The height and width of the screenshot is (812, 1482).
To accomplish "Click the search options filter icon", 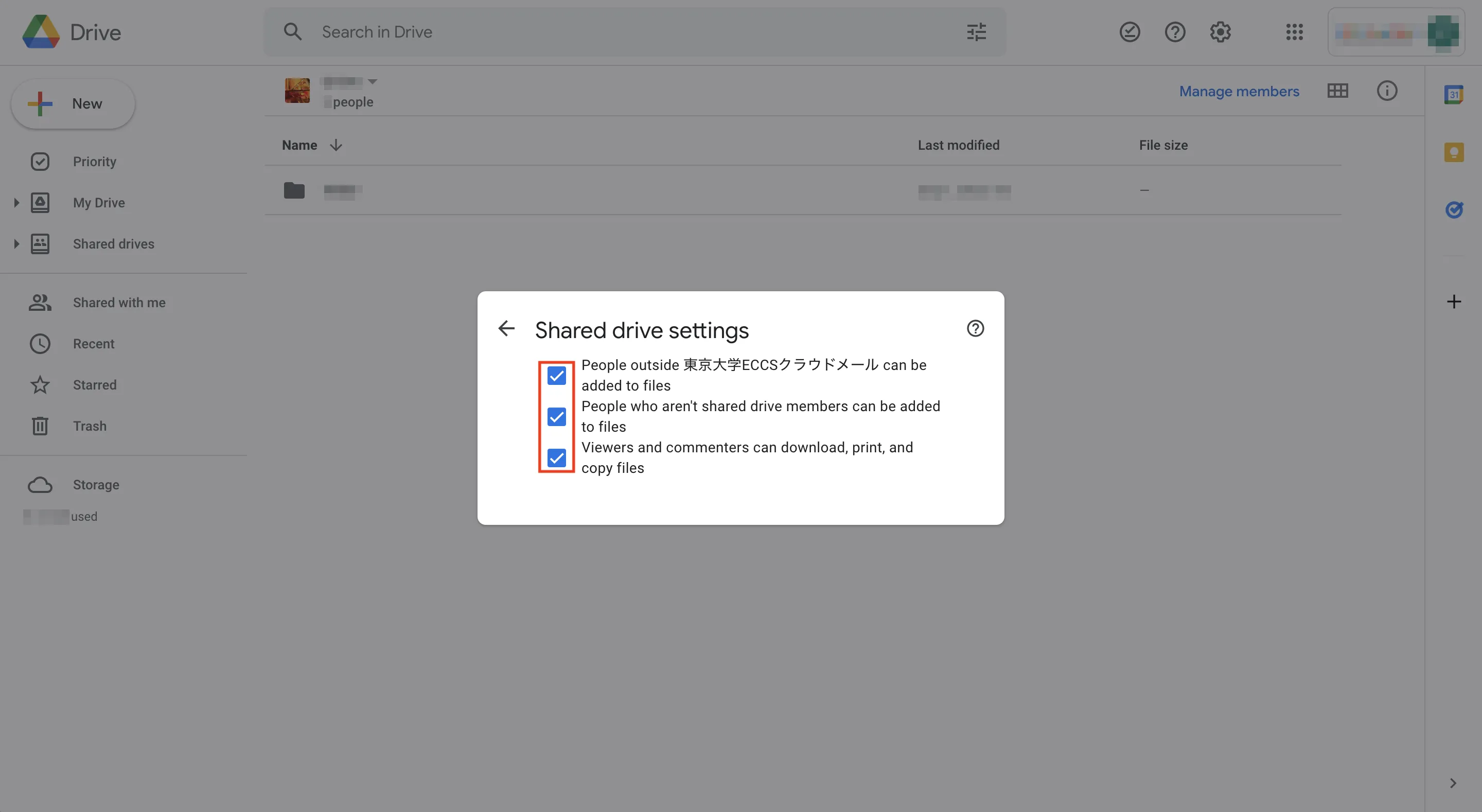I will (976, 32).
